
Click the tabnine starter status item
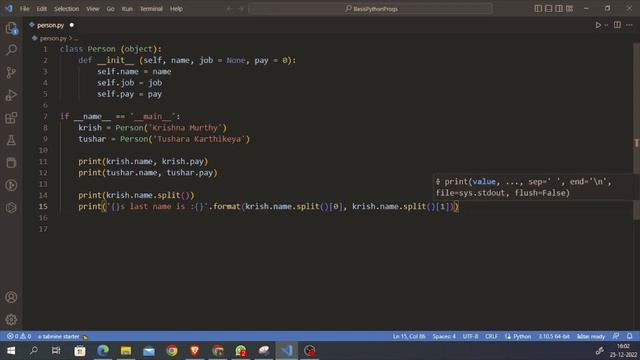[x=62, y=336]
